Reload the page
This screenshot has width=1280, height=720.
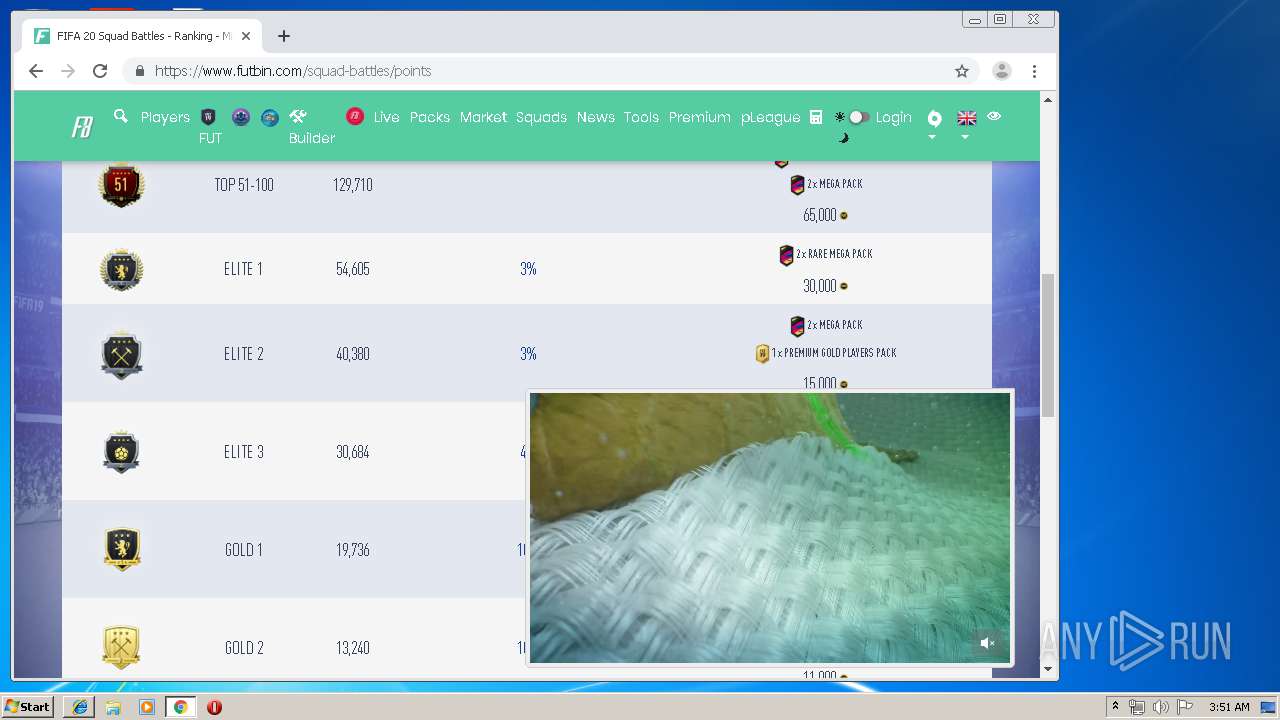(100, 71)
